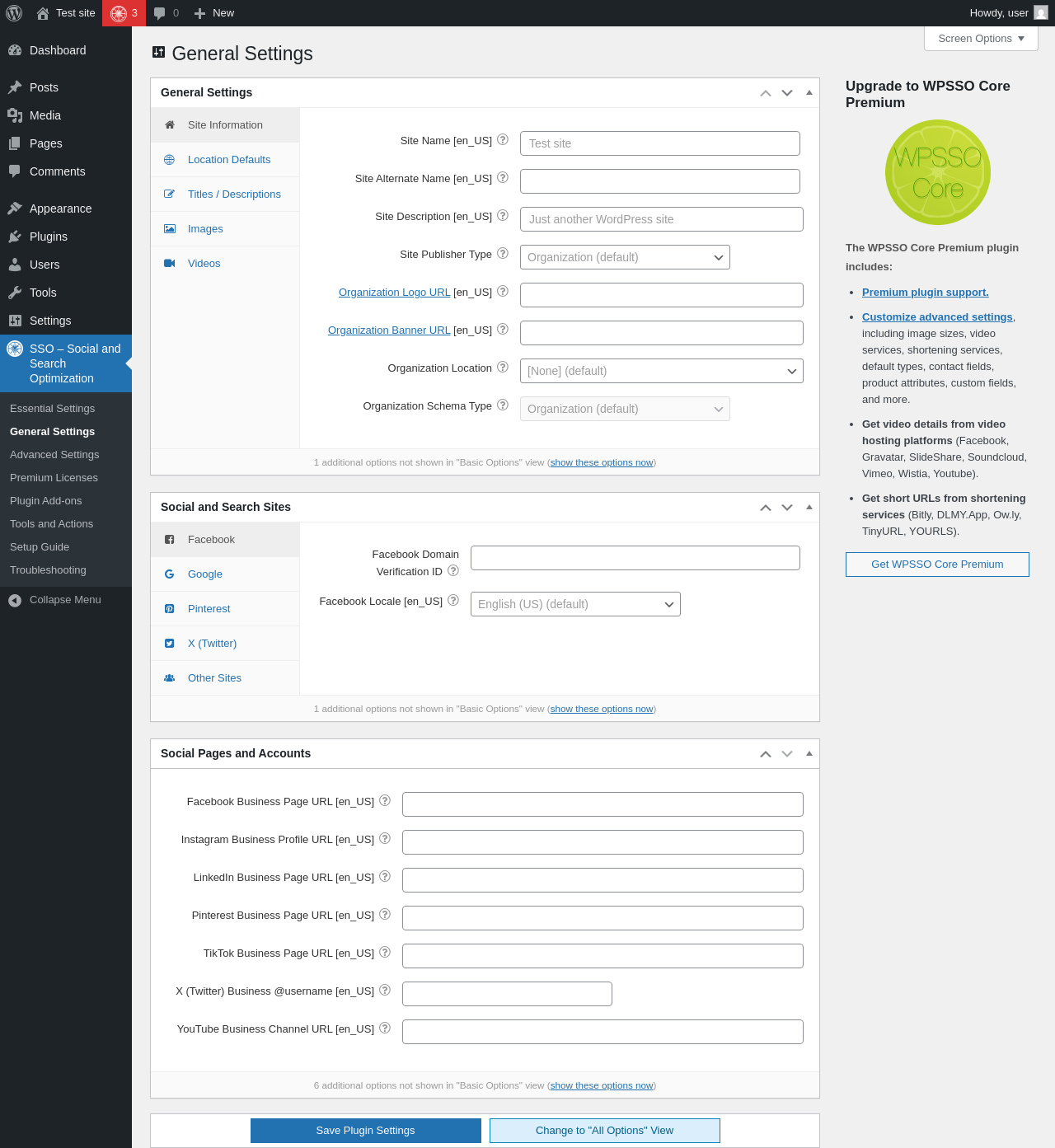Click help icon beside TikTok Business Page URL

pyautogui.click(x=385, y=953)
